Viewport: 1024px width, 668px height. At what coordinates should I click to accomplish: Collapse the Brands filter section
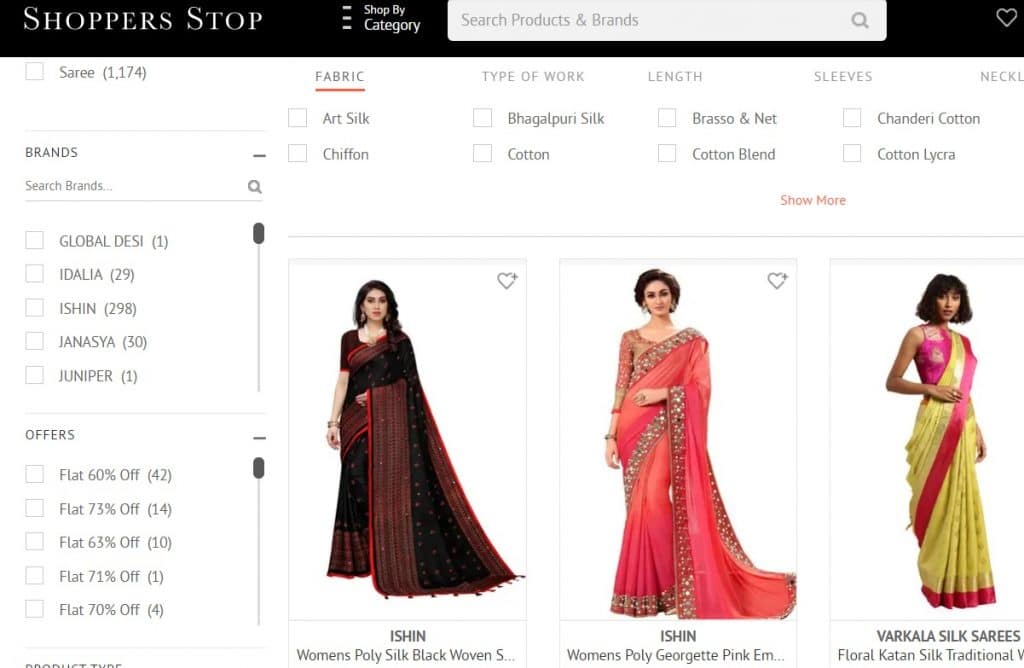259,155
